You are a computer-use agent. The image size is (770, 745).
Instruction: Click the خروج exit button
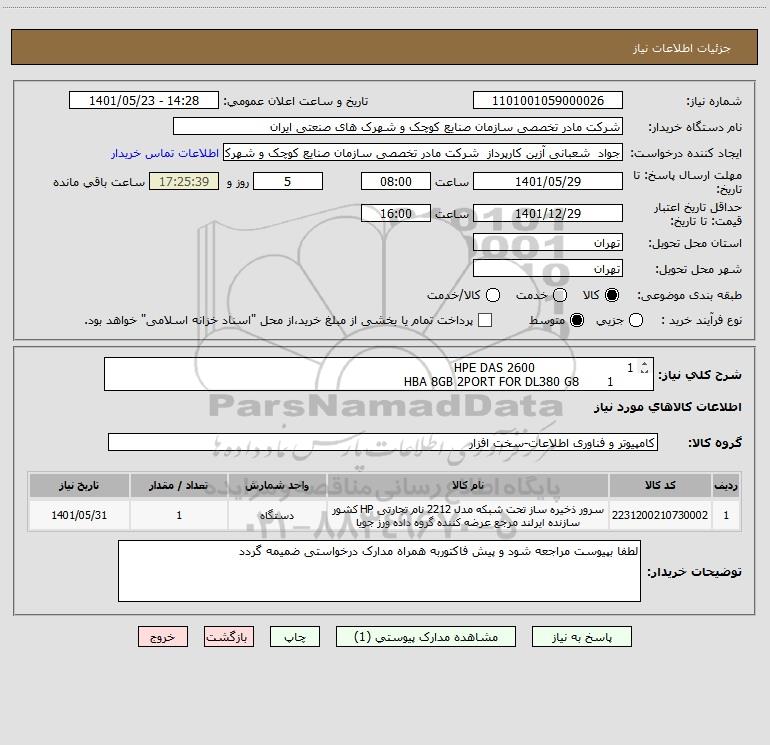[x=163, y=637]
